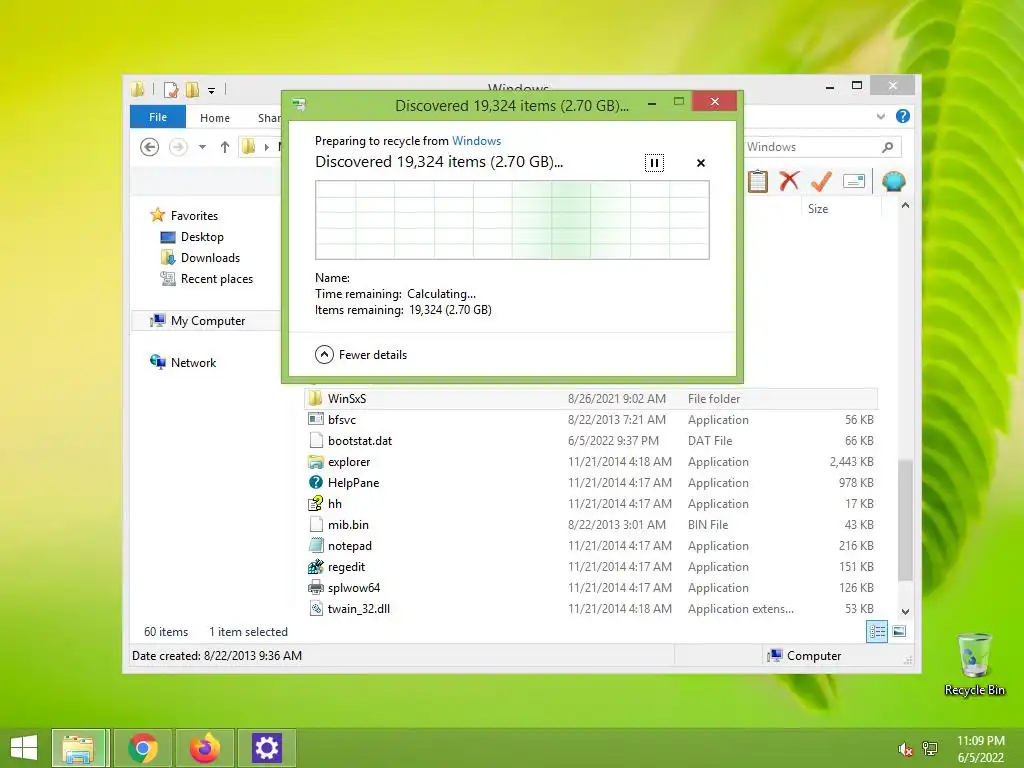Select the explorer application file
1024x768 pixels.
click(591, 462)
